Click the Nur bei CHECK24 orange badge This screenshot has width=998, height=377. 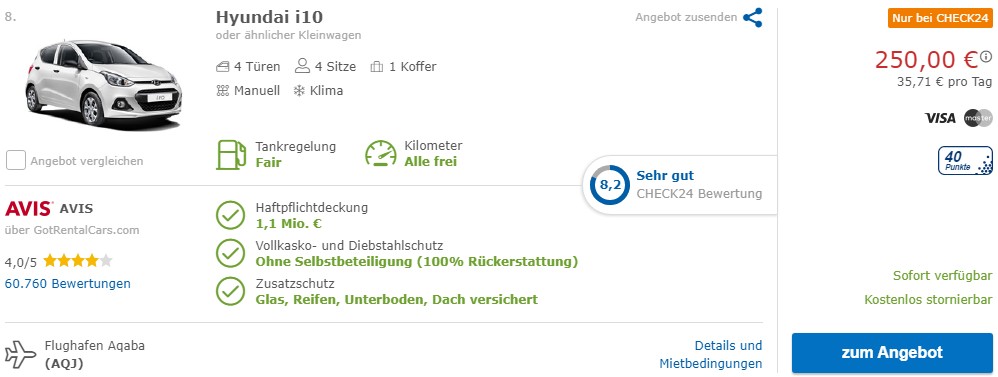[940, 18]
